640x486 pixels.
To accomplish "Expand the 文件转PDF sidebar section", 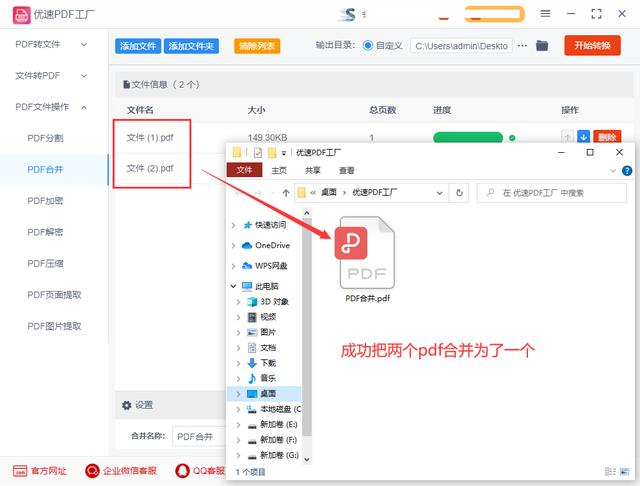I will (84, 76).
